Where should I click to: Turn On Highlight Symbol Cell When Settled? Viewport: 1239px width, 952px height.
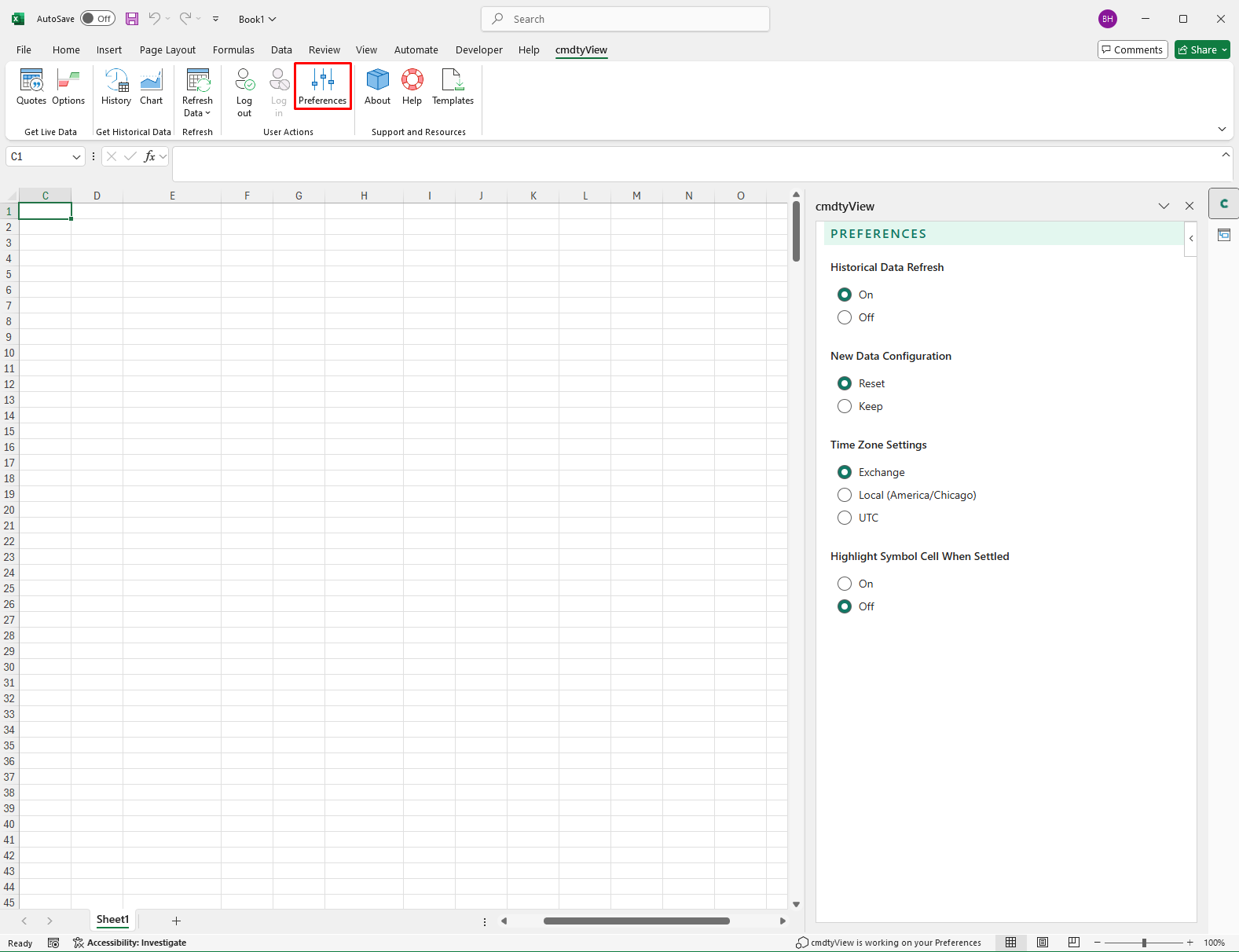(x=845, y=584)
